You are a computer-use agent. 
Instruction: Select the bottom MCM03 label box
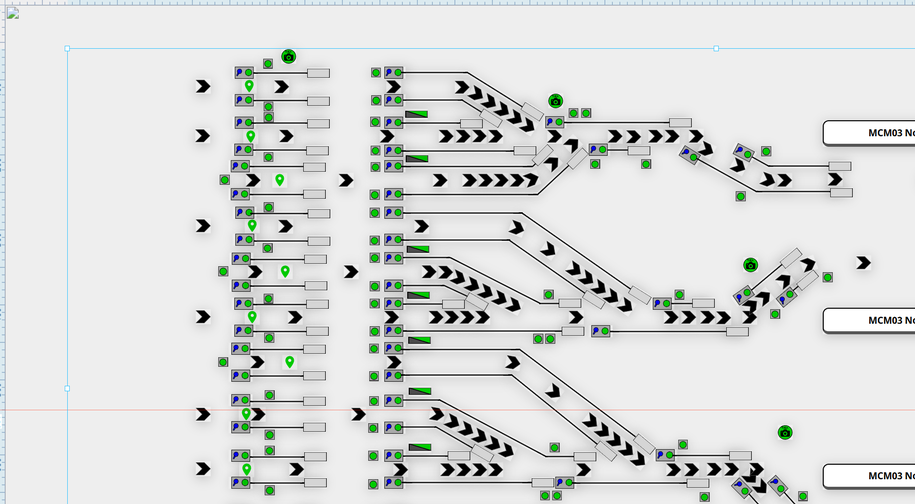tap(869, 476)
